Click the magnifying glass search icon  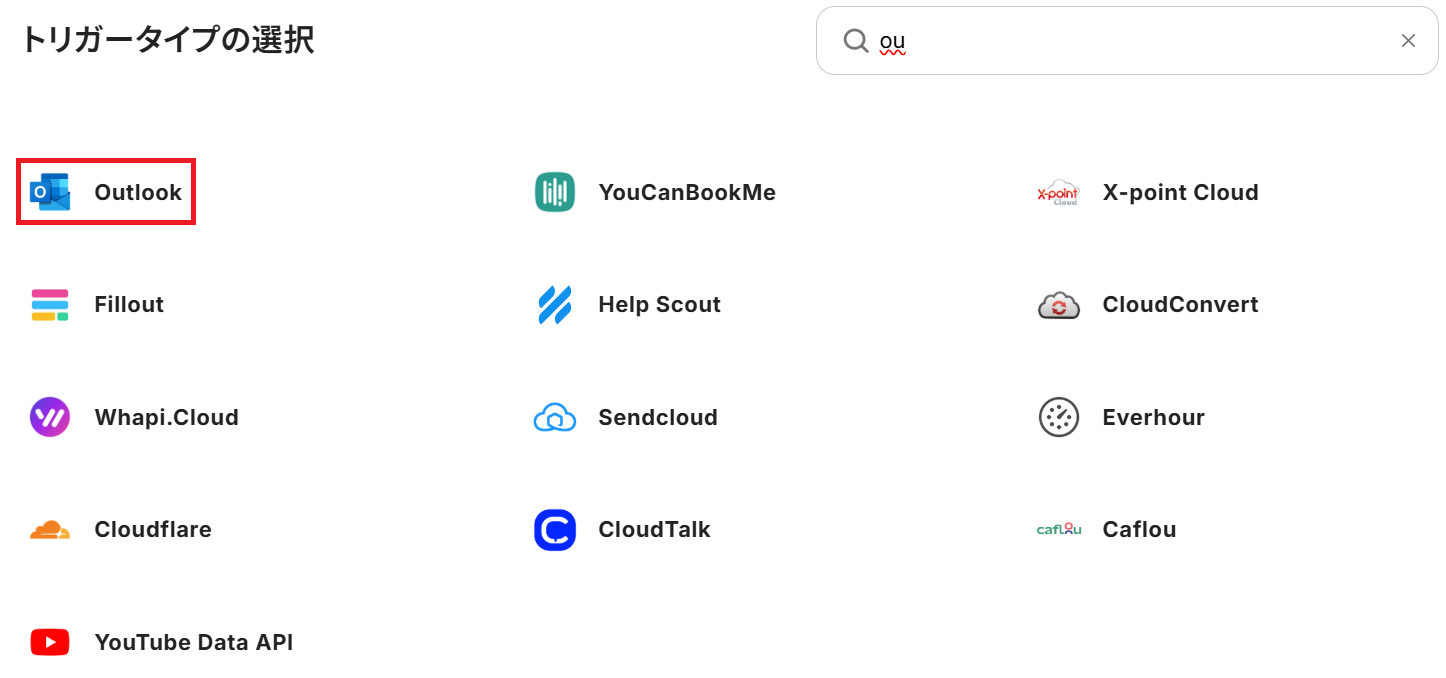tap(856, 41)
